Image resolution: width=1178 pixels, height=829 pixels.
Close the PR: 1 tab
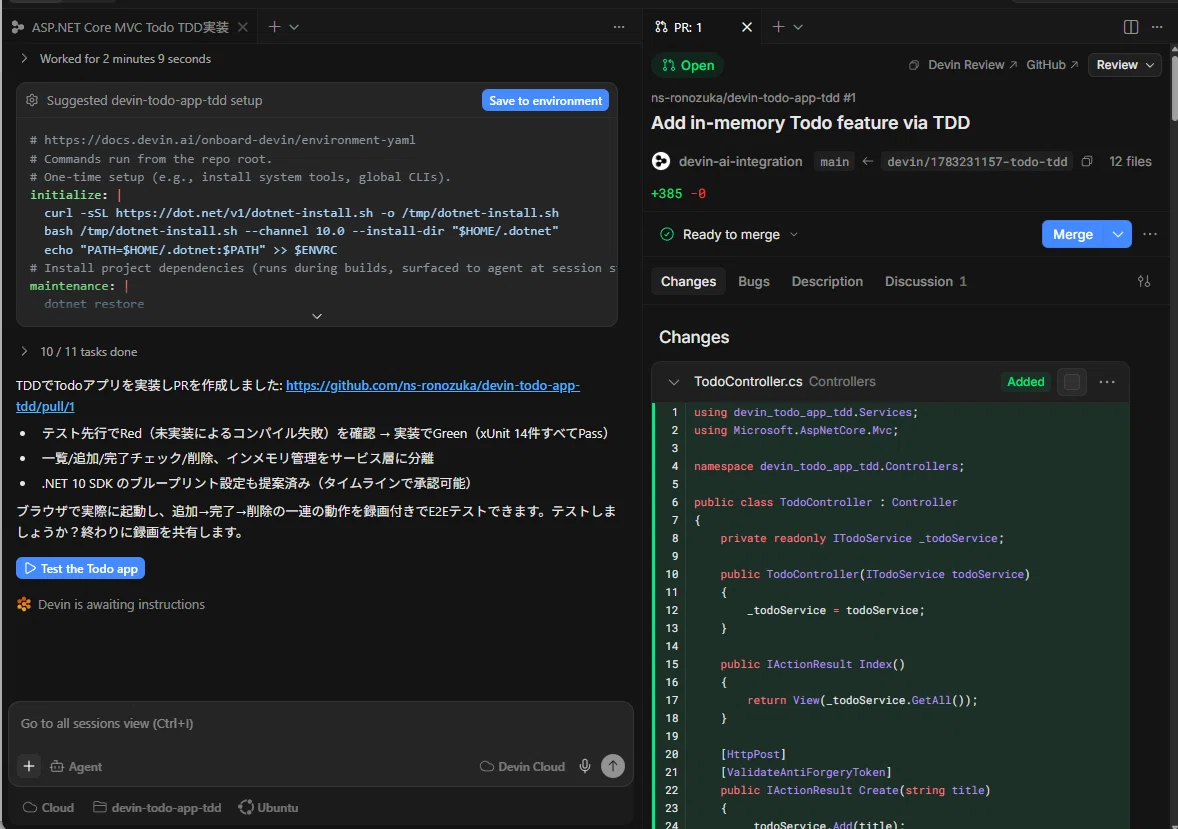pos(747,27)
